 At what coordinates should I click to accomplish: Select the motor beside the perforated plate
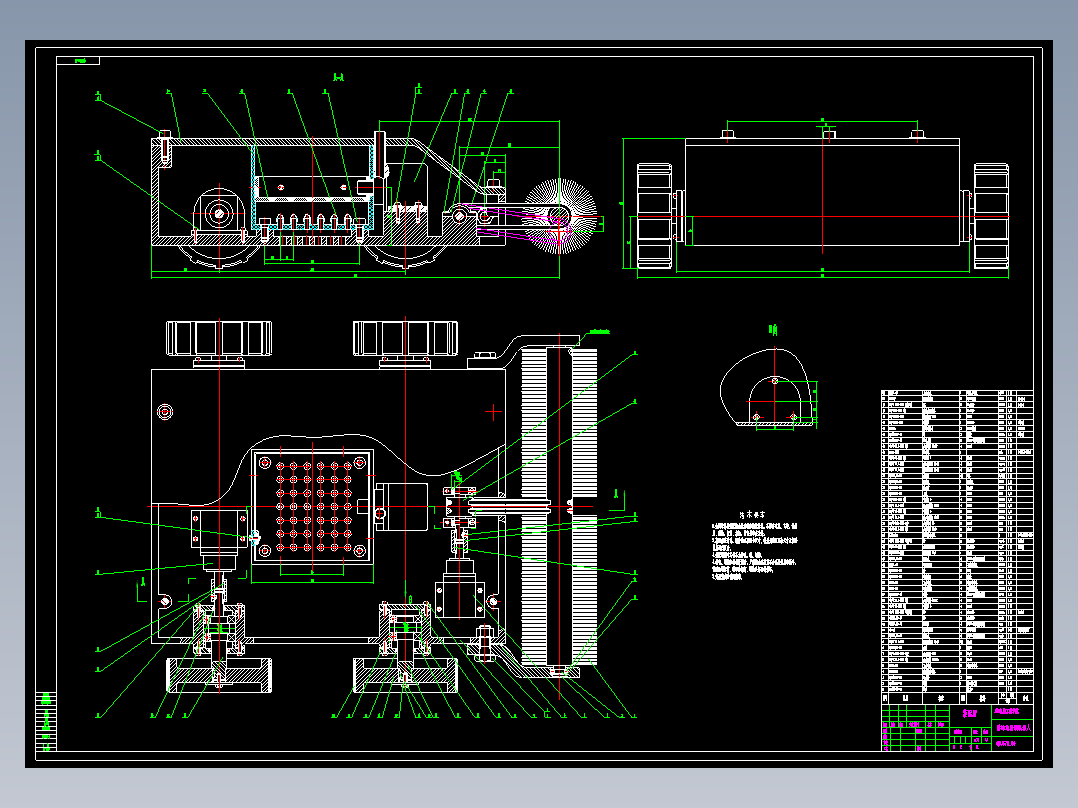coord(401,507)
